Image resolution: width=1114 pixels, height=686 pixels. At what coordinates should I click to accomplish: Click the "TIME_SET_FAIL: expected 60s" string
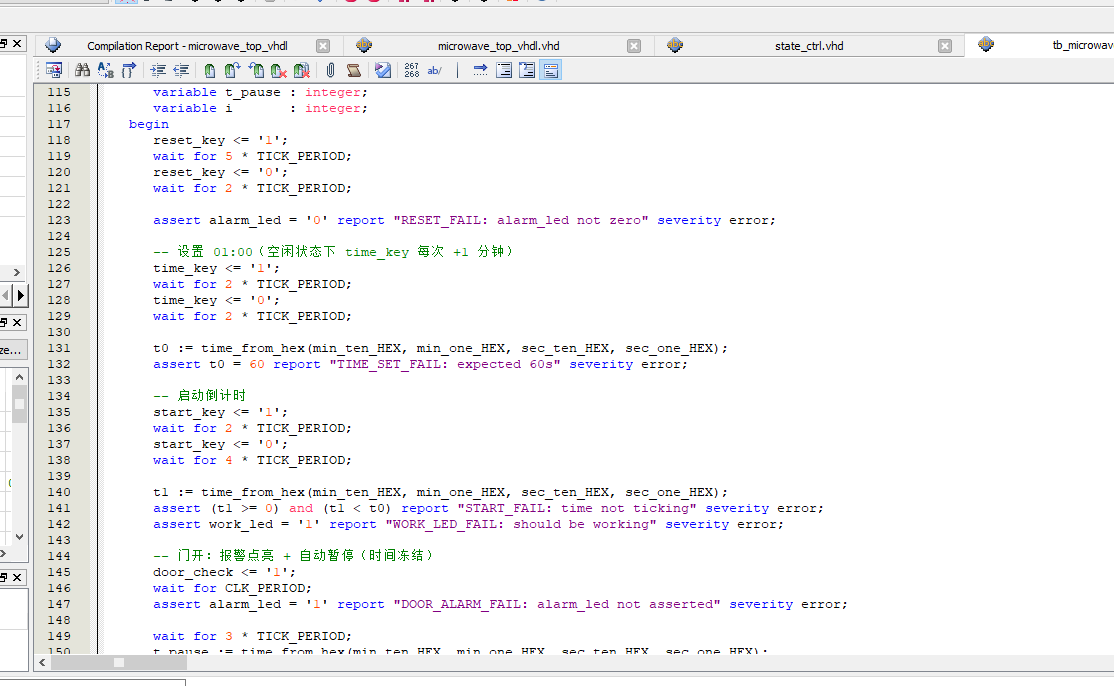click(x=445, y=364)
